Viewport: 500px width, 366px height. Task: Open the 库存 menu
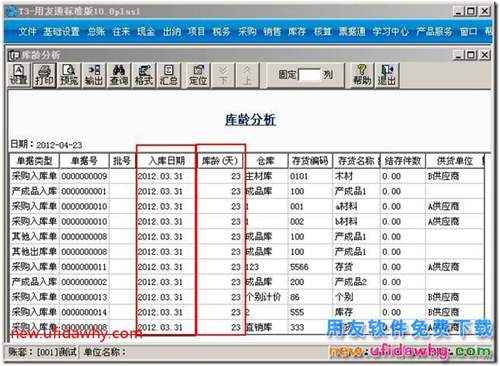(x=297, y=32)
